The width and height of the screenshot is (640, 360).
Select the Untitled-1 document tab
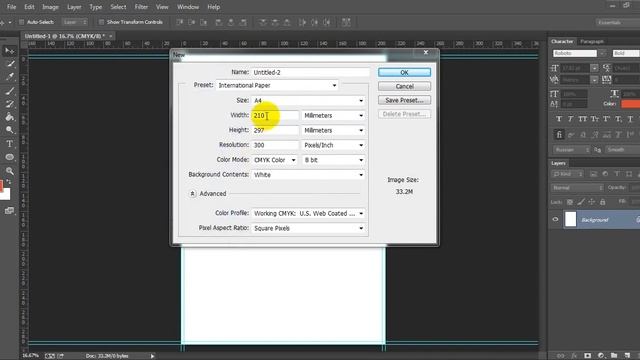(68, 36)
